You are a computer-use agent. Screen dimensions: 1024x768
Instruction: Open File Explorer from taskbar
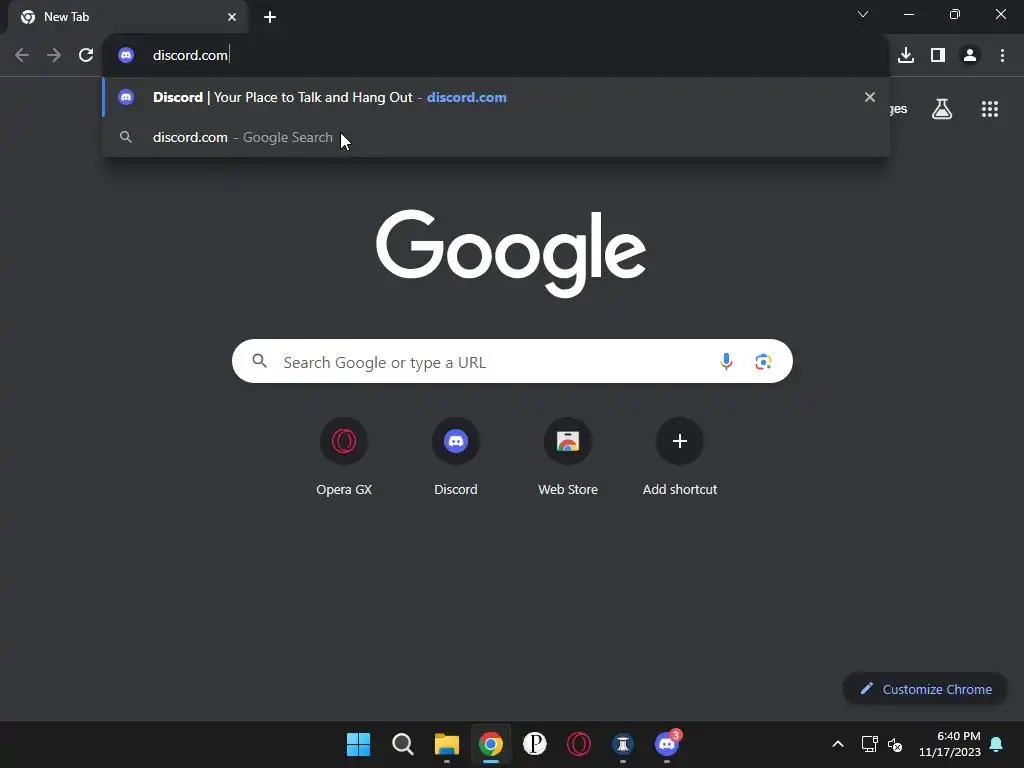[447, 744]
